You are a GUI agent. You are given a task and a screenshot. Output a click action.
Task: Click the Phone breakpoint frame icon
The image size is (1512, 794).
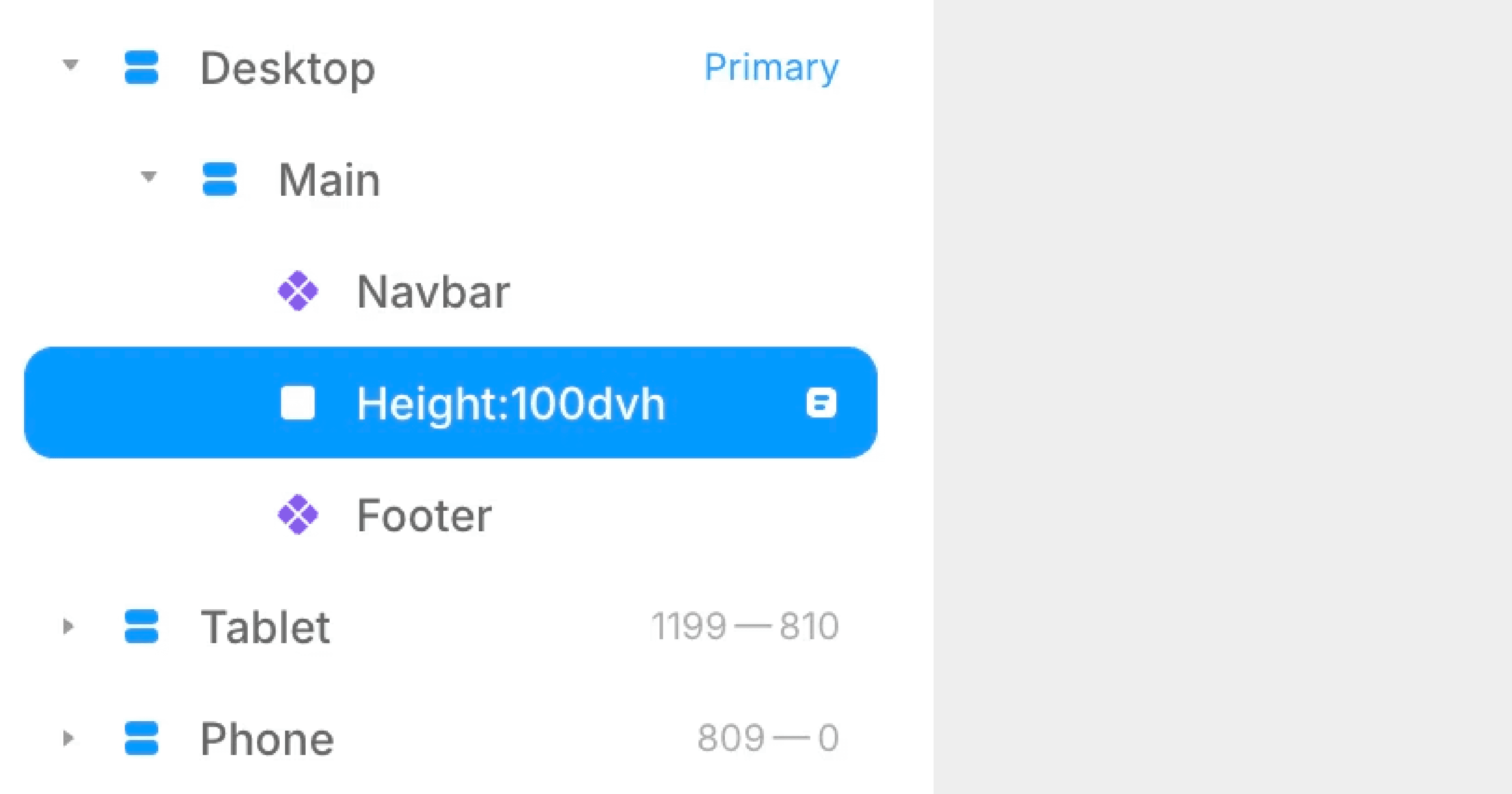[x=141, y=739]
